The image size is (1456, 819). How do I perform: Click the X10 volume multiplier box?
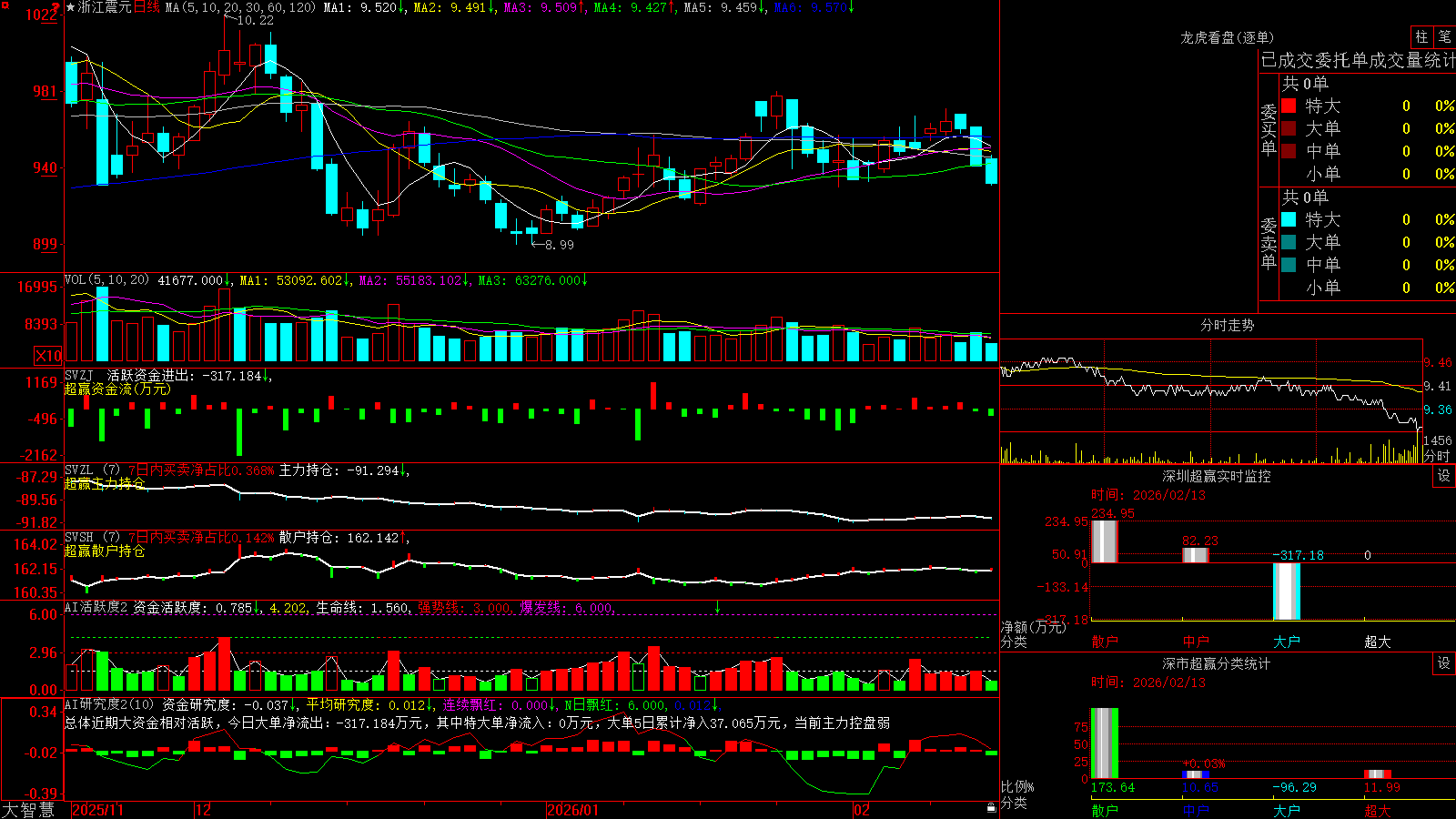coord(48,356)
